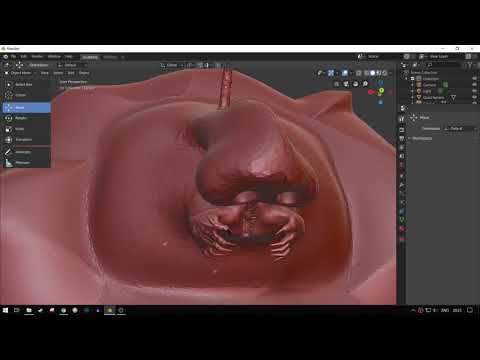
Task: Expand the Workspace panel
Action: click(x=422, y=138)
